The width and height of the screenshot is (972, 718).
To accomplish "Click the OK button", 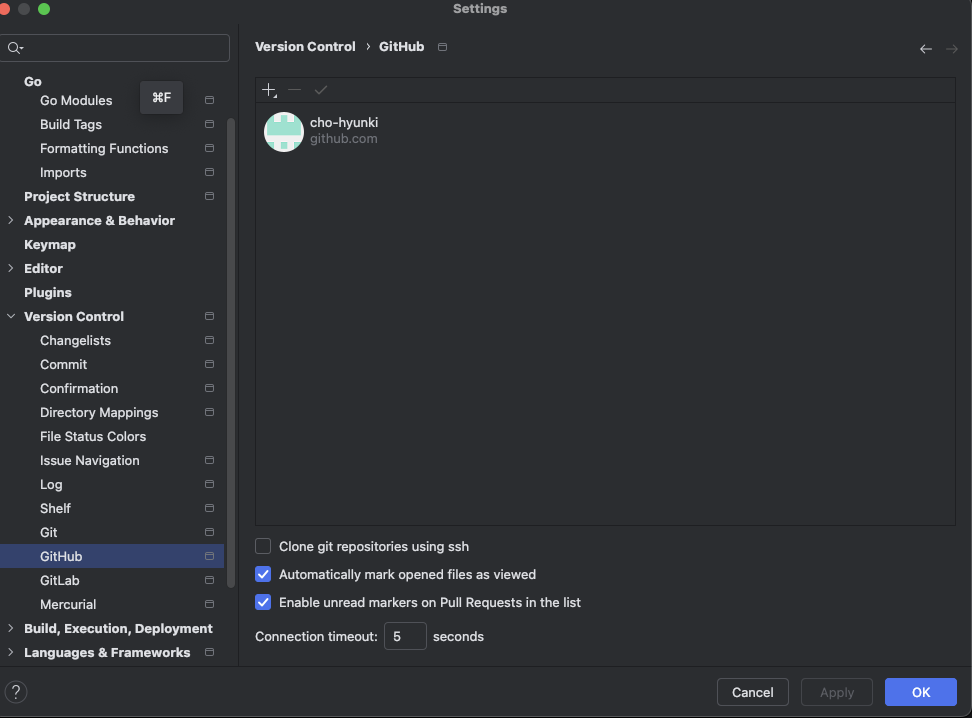I will click(x=921, y=692).
